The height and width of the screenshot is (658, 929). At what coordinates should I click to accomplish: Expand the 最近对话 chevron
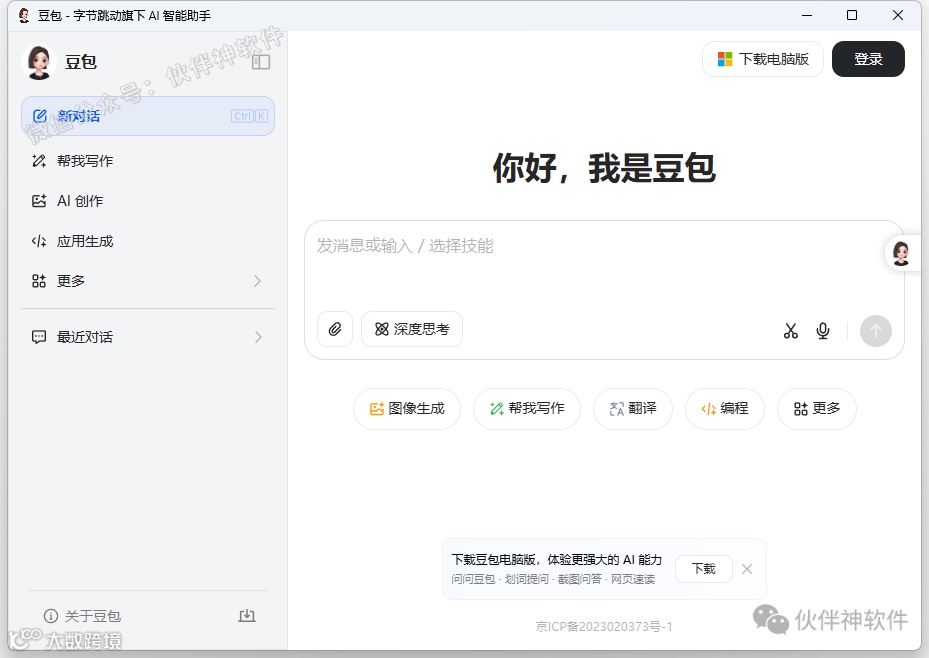coord(258,338)
